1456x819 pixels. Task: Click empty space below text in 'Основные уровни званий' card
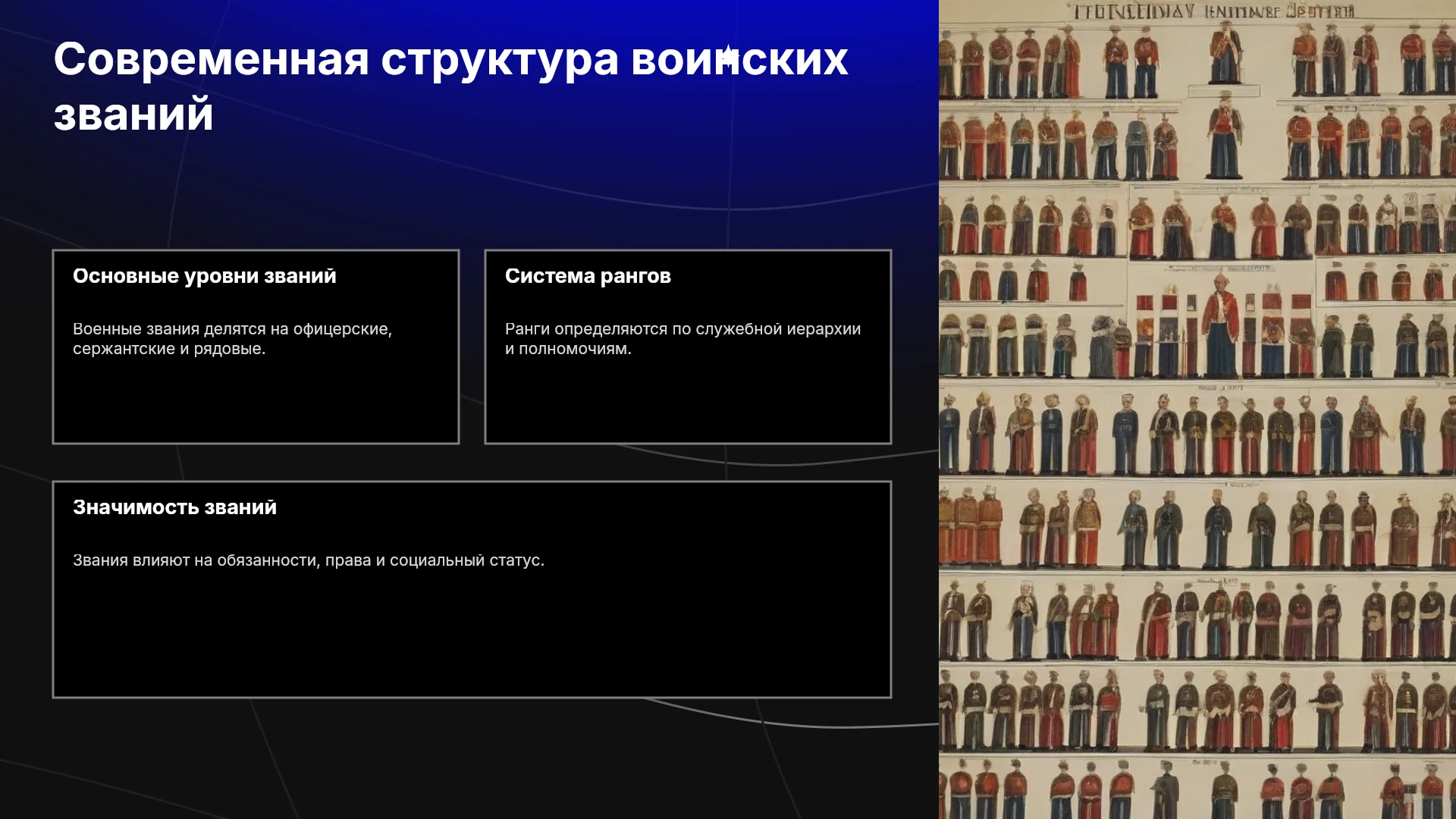pos(256,398)
